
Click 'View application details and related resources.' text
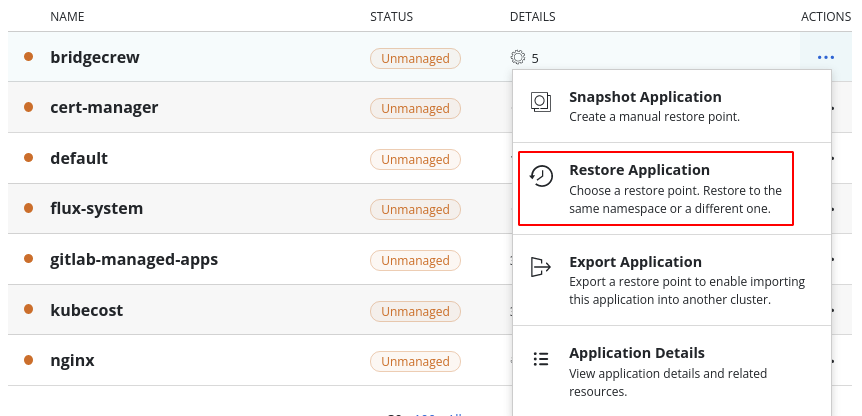(x=667, y=382)
